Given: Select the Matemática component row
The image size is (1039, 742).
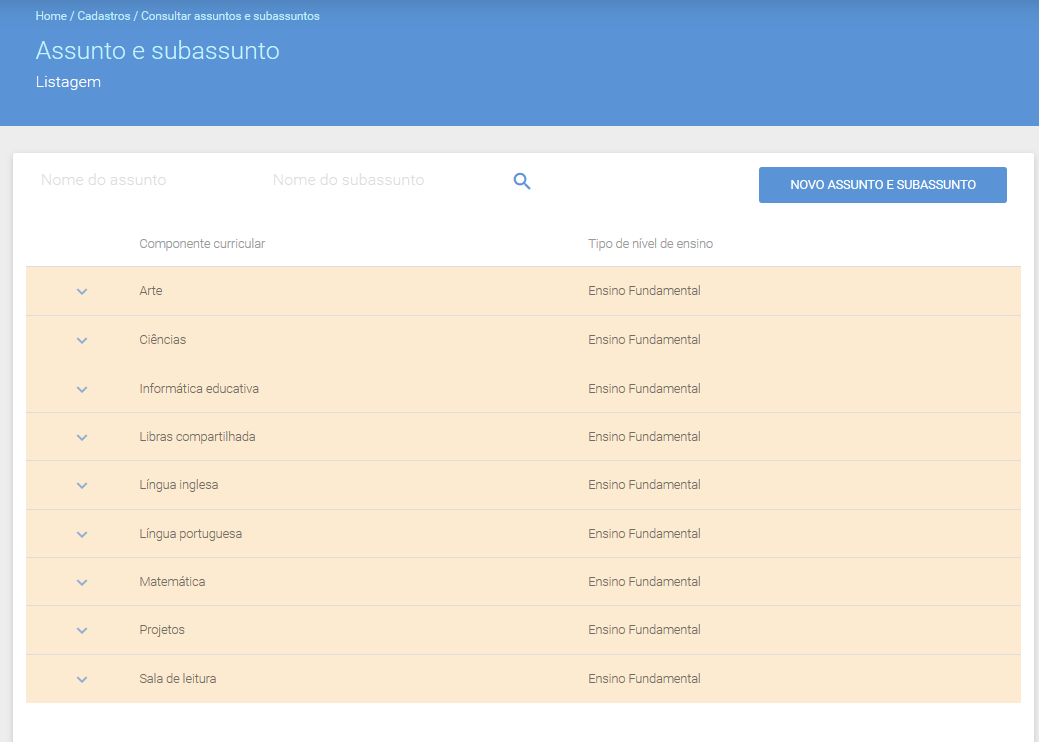Looking at the screenshot, I should click(523, 582).
